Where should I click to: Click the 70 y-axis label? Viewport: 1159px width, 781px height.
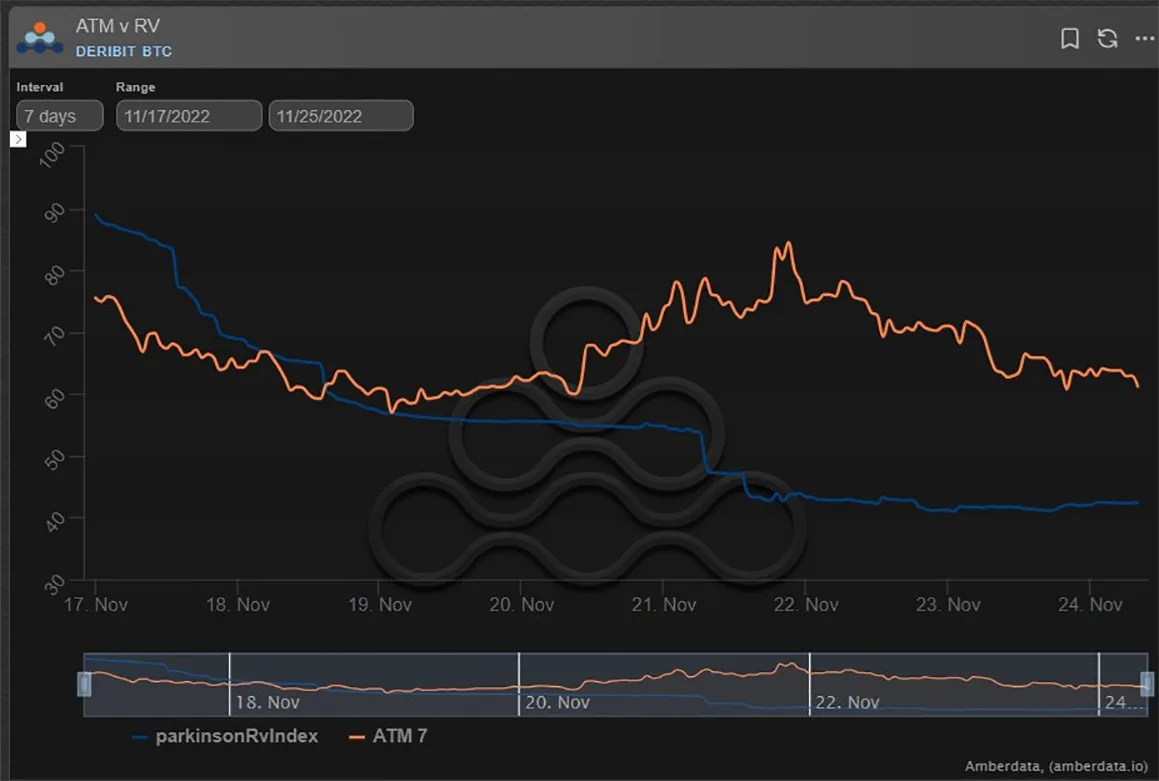(x=55, y=336)
